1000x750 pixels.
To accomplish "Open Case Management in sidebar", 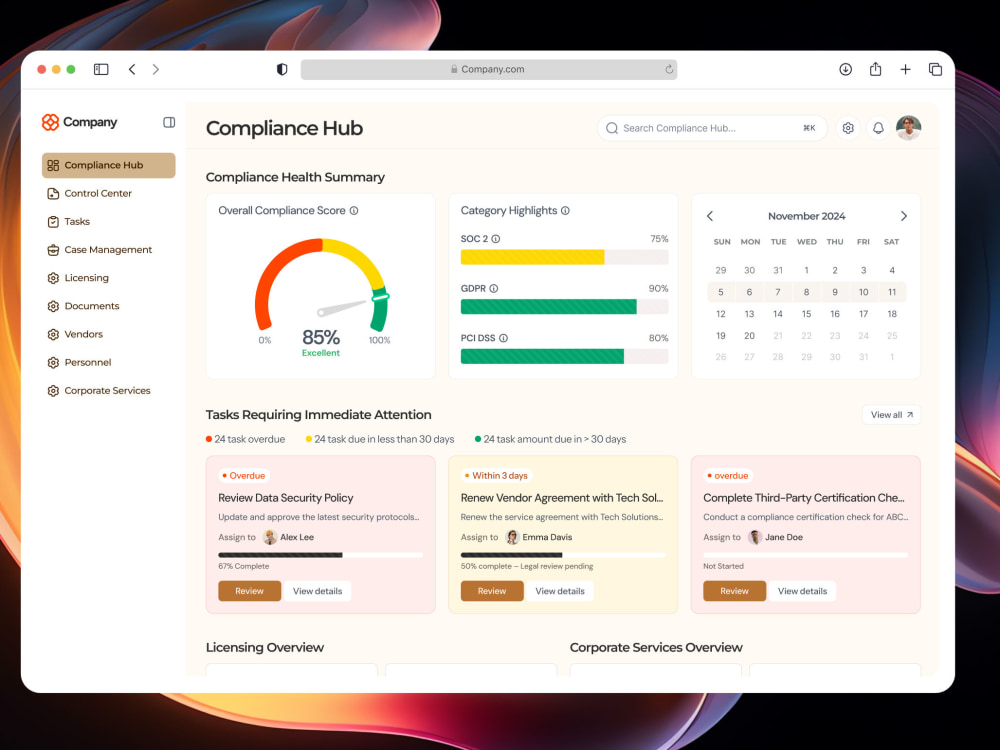I will pyautogui.click(x=108, y=249).
